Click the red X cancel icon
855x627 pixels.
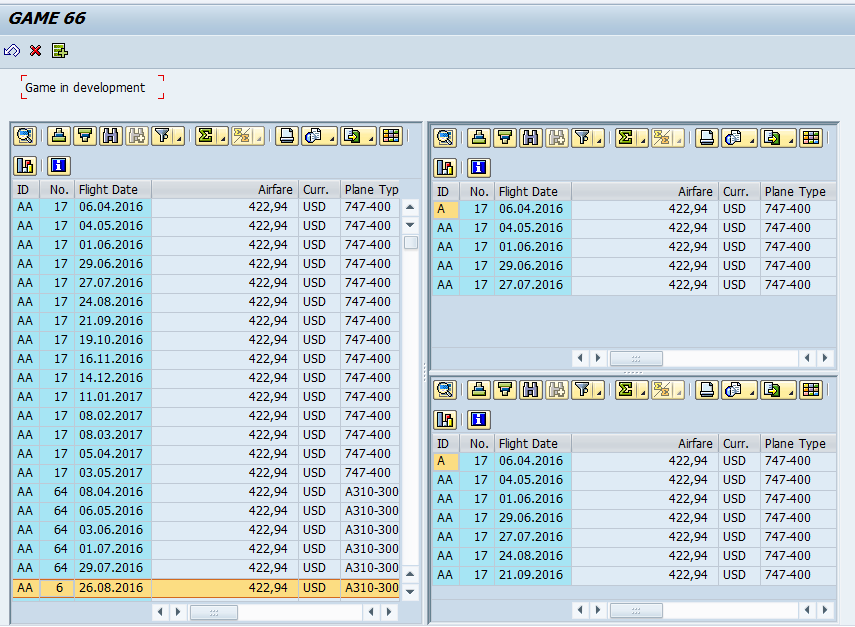pos(35,51)
